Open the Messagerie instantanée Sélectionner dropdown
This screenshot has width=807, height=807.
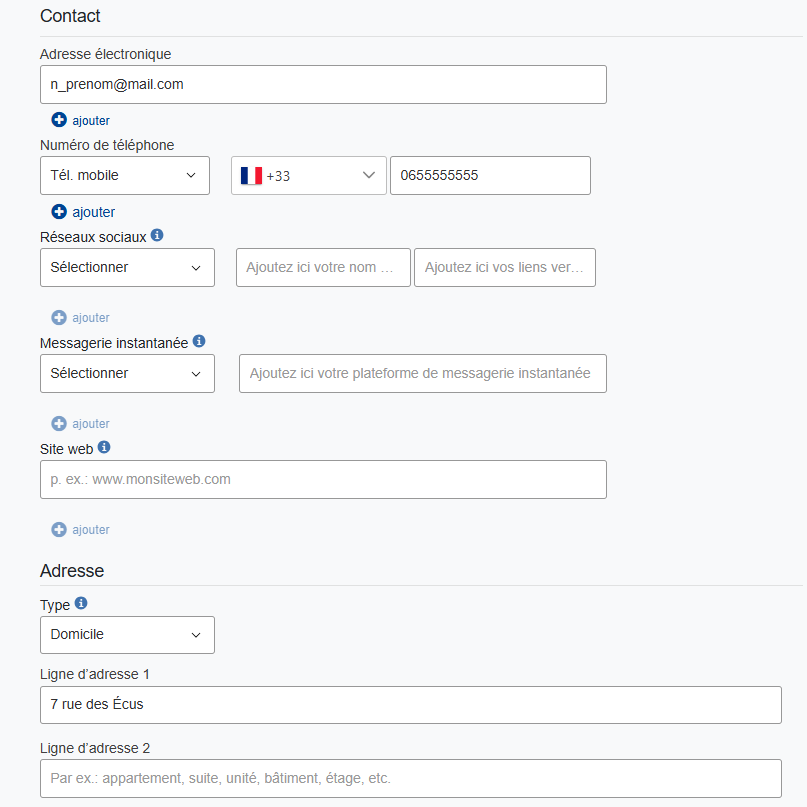127,373
